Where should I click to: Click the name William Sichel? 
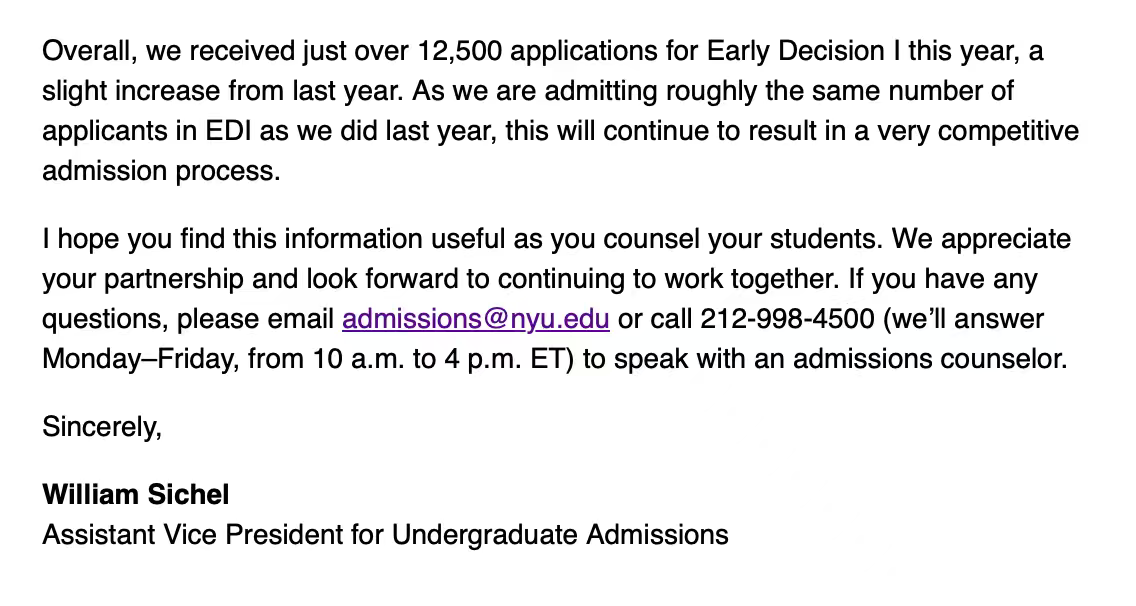(136, 494)
